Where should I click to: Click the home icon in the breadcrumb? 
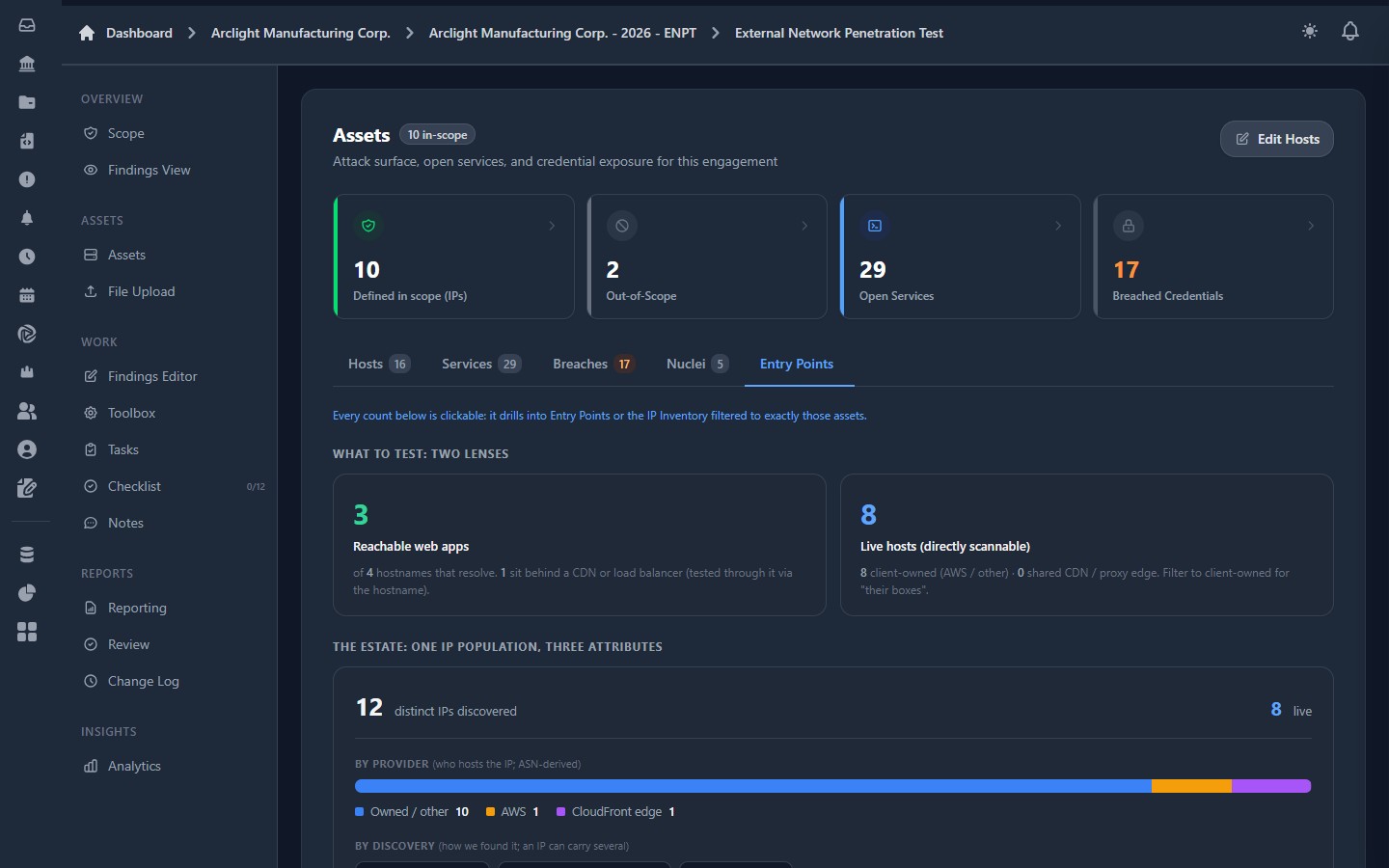click(x=87, y=33)
